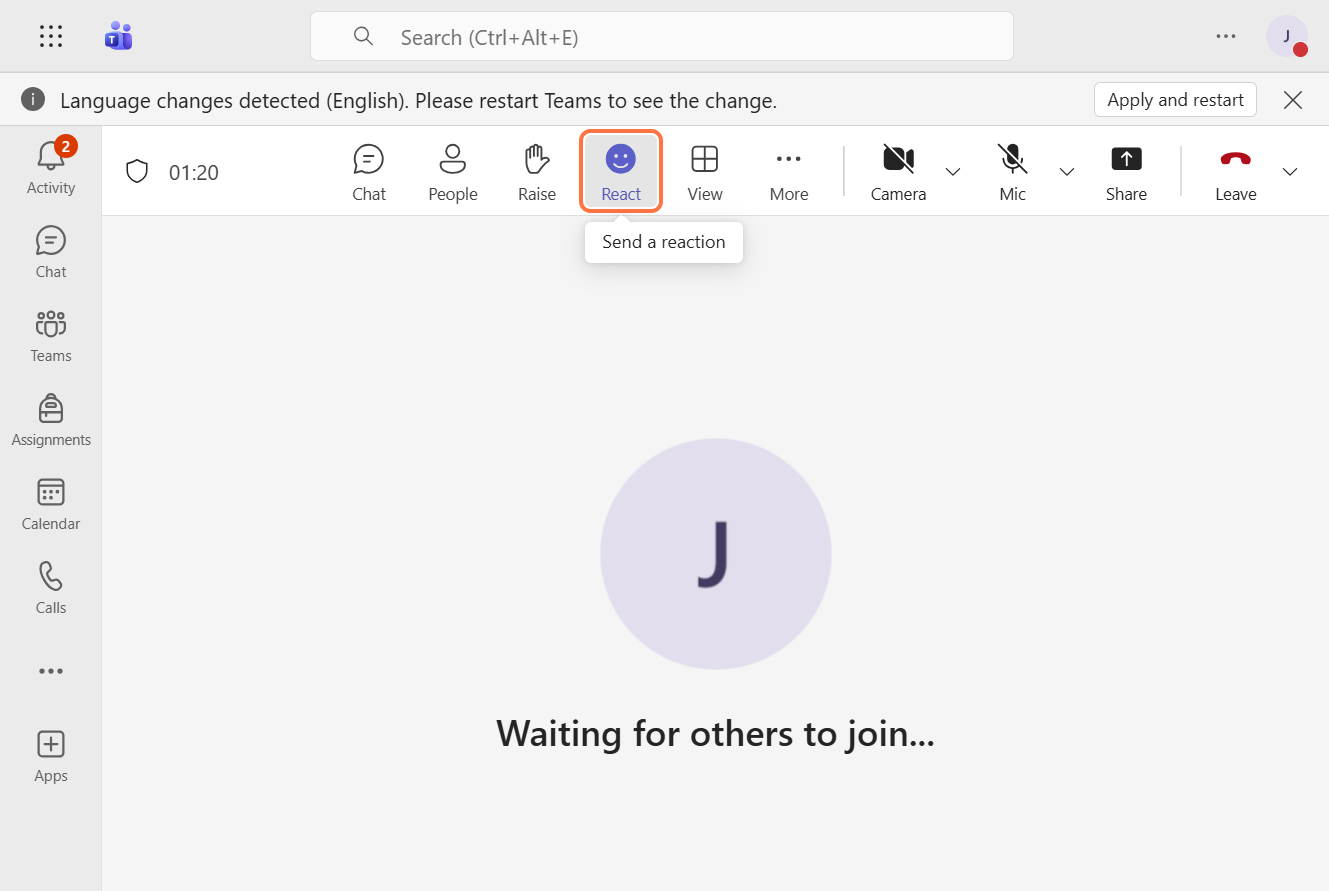
Task: Open the Leave options chevron
Action: [1290, 172]
